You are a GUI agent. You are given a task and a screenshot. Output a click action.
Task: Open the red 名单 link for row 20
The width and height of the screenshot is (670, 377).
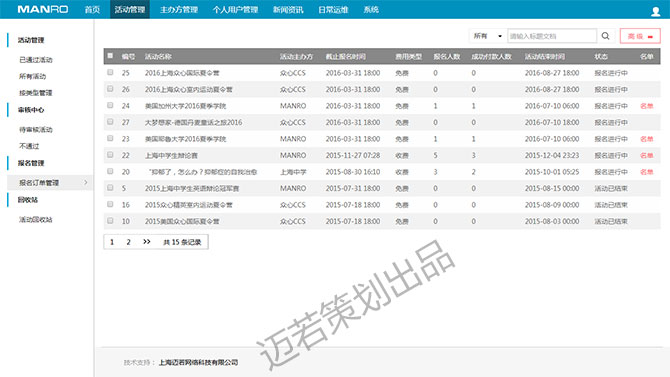[646, 172]
